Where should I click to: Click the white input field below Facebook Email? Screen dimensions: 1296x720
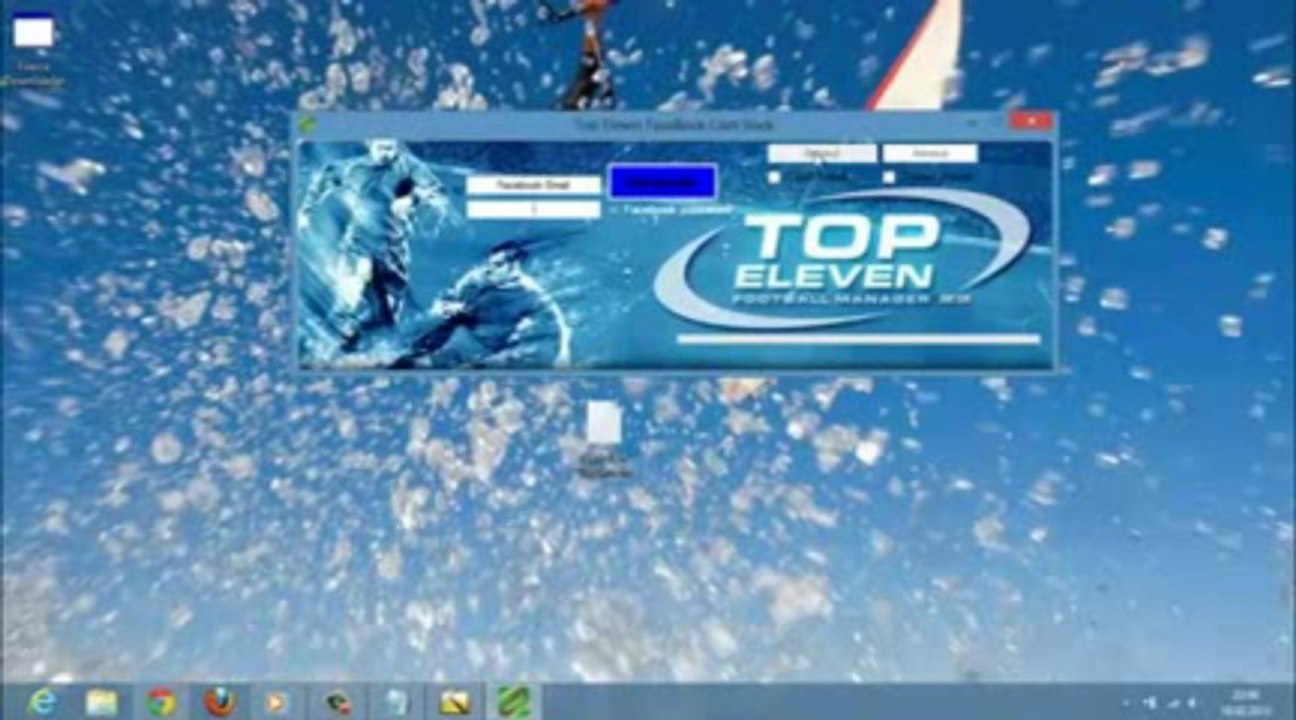[533, 209]
